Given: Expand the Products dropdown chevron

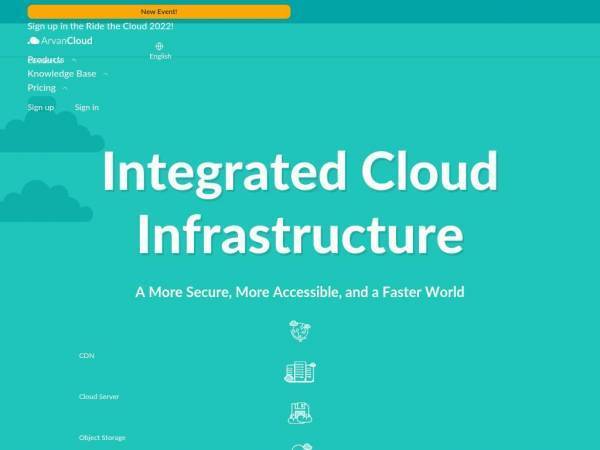Looking at the screenshot, I should pyautogui.click(x=74, y=60).
